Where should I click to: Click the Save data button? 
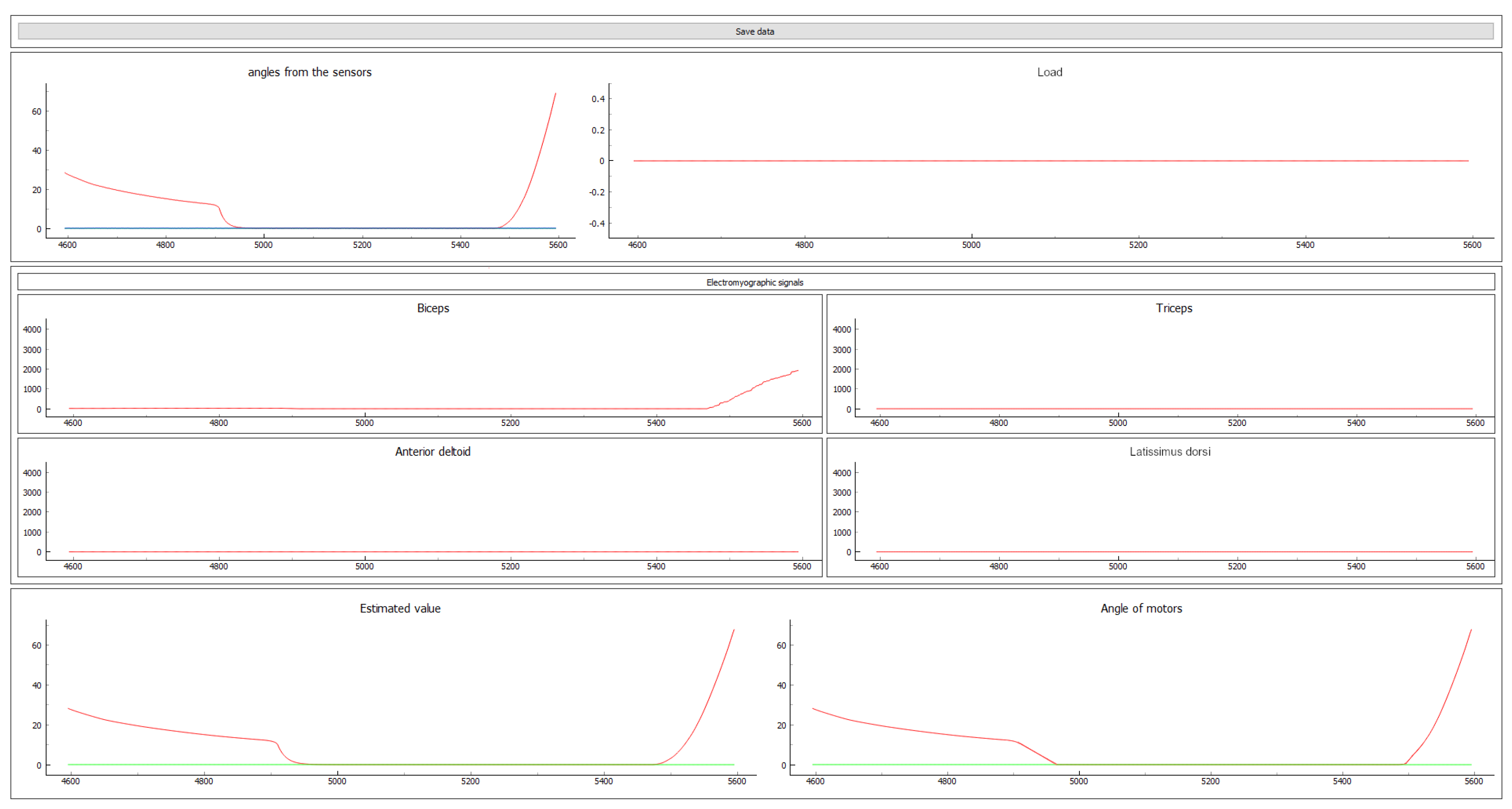[756, 31]
